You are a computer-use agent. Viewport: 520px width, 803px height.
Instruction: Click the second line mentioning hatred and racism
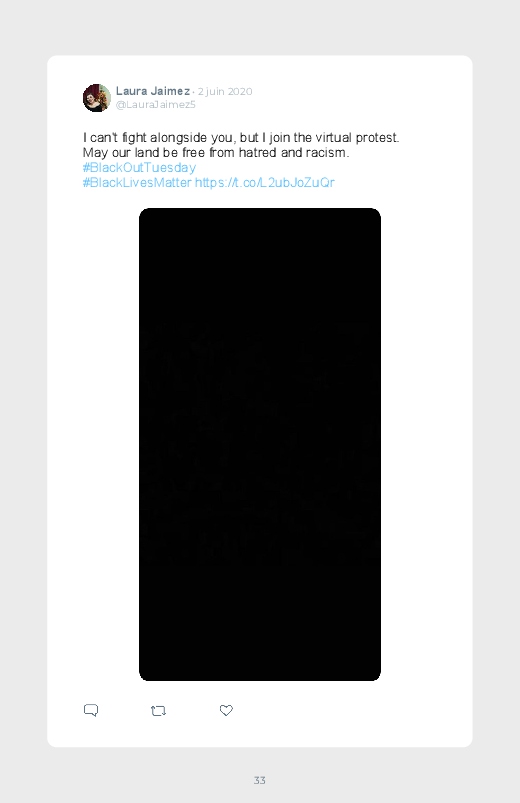coord(216,153)
